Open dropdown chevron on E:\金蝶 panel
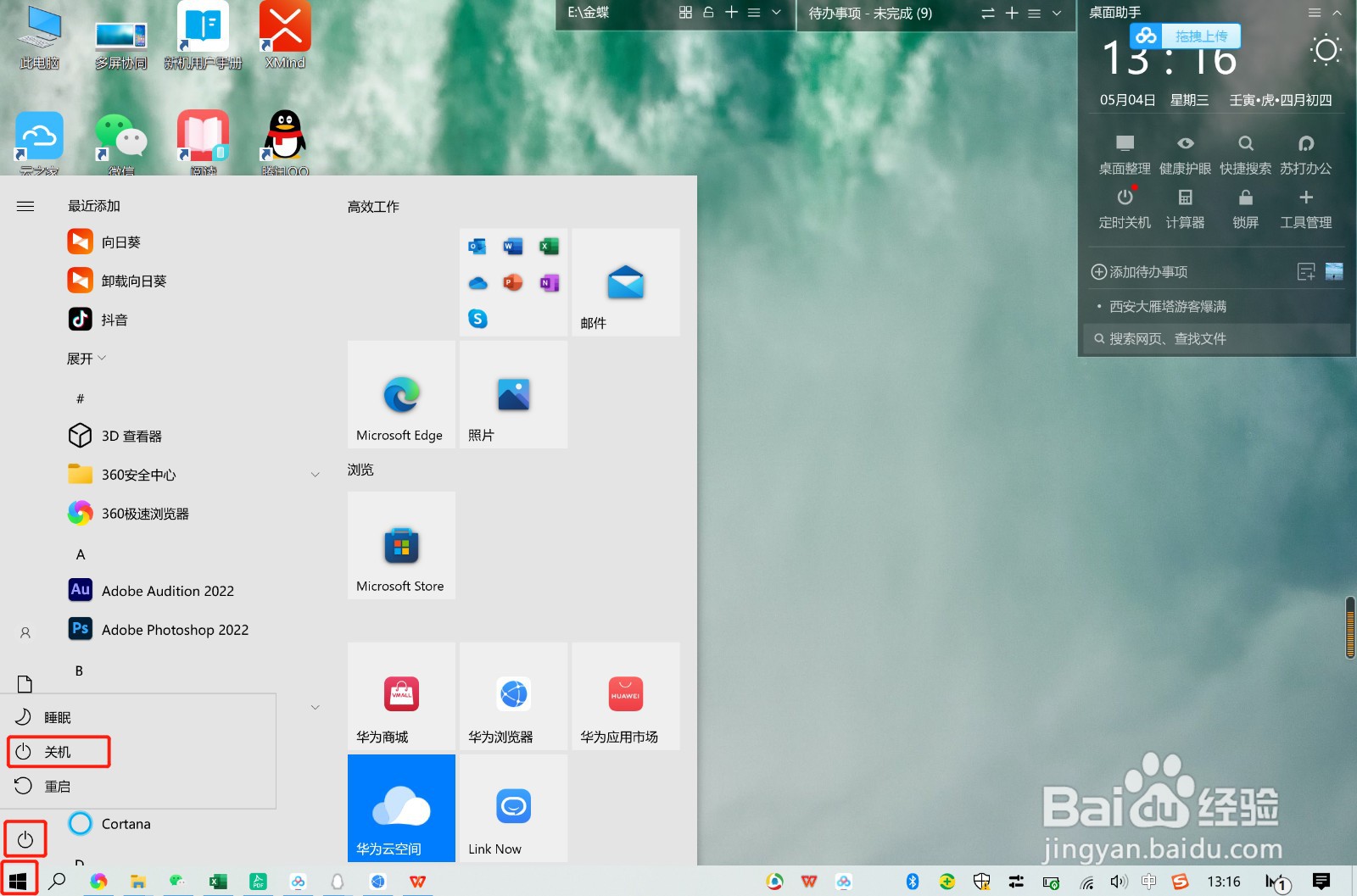The image size is (1357, 896). pyautogui.click(x=776, y=13)
